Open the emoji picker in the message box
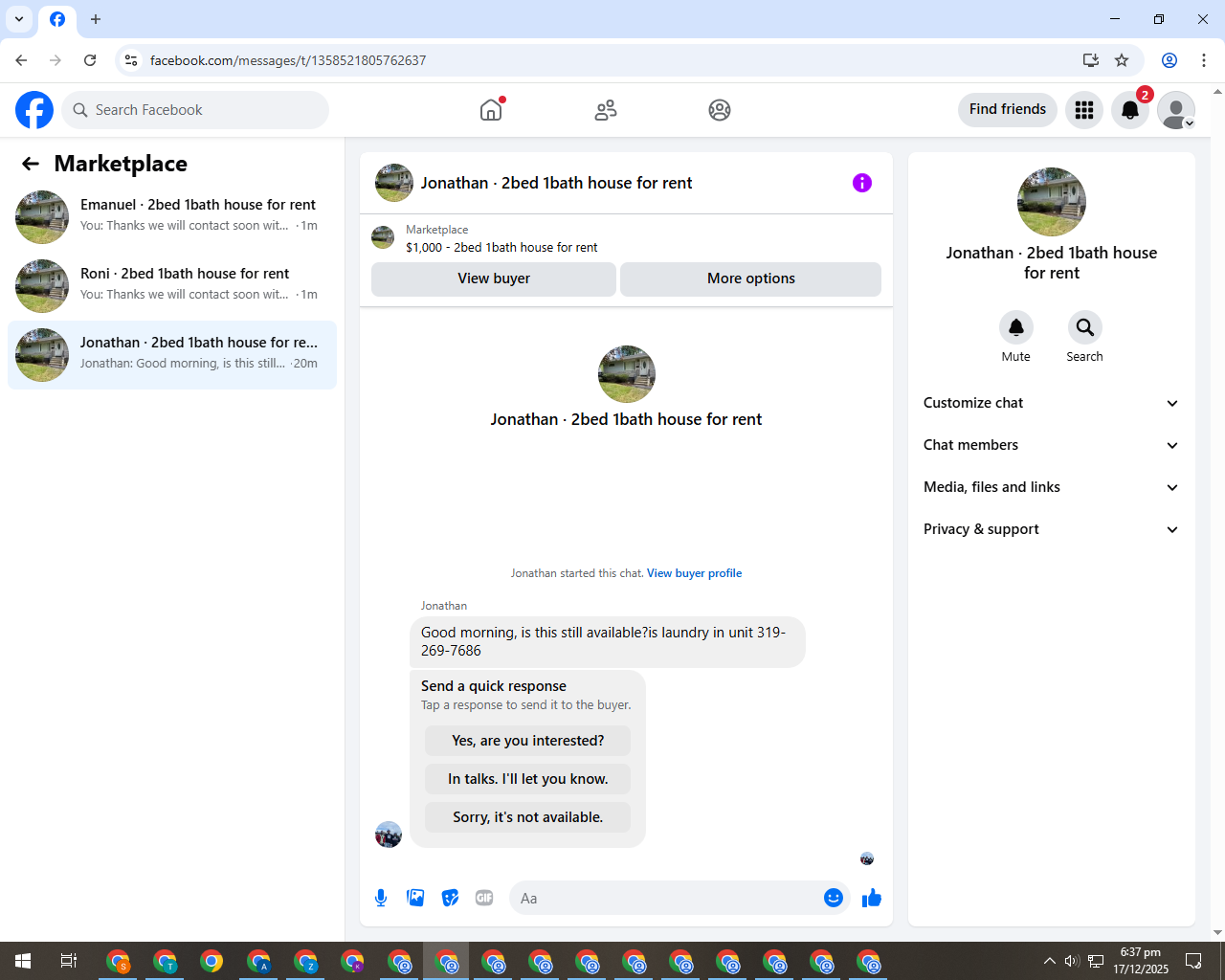This screenshot has height=980, width=1225. coord(834,898)
